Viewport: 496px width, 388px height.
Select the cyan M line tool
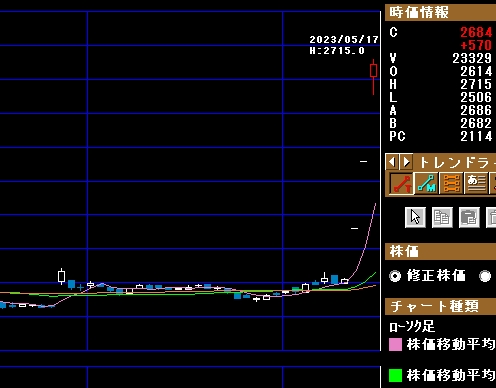tap(427, 183)
